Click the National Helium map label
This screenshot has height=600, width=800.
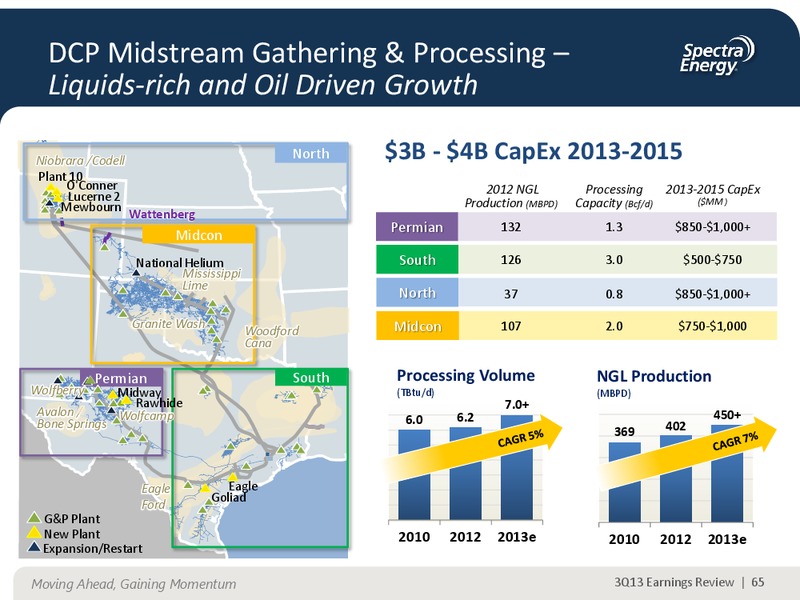pos(180,263)
